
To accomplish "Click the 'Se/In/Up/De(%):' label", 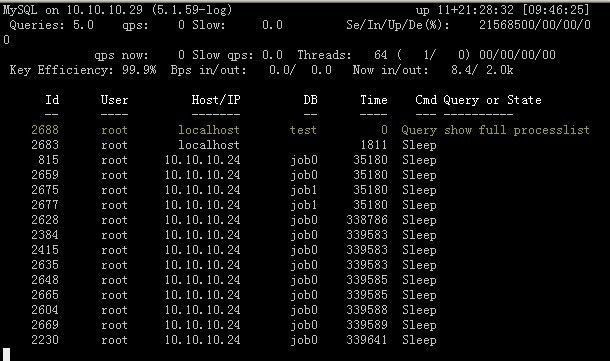I will [x=398, y=25].
